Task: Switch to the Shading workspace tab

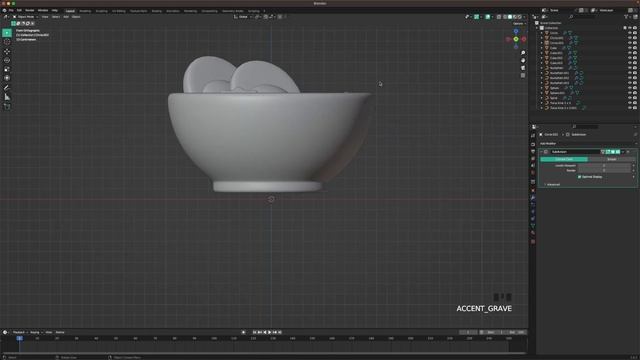Action: pyautogui.click(x=156, y=11)
